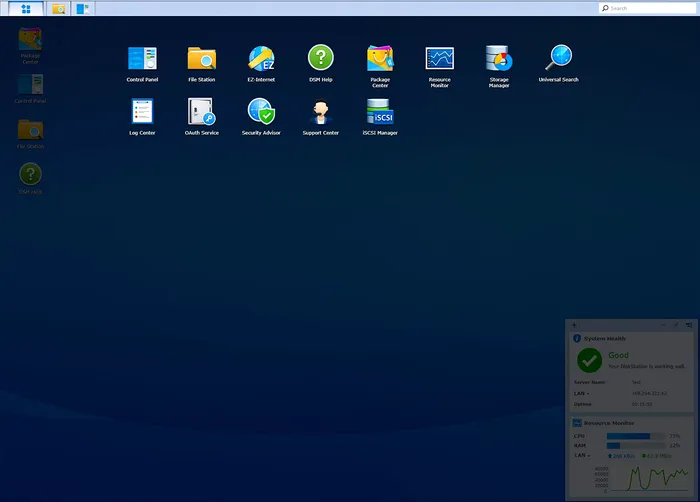Switch to File Station in the taskbar
The image size is (700, 502).
(58, 8)
